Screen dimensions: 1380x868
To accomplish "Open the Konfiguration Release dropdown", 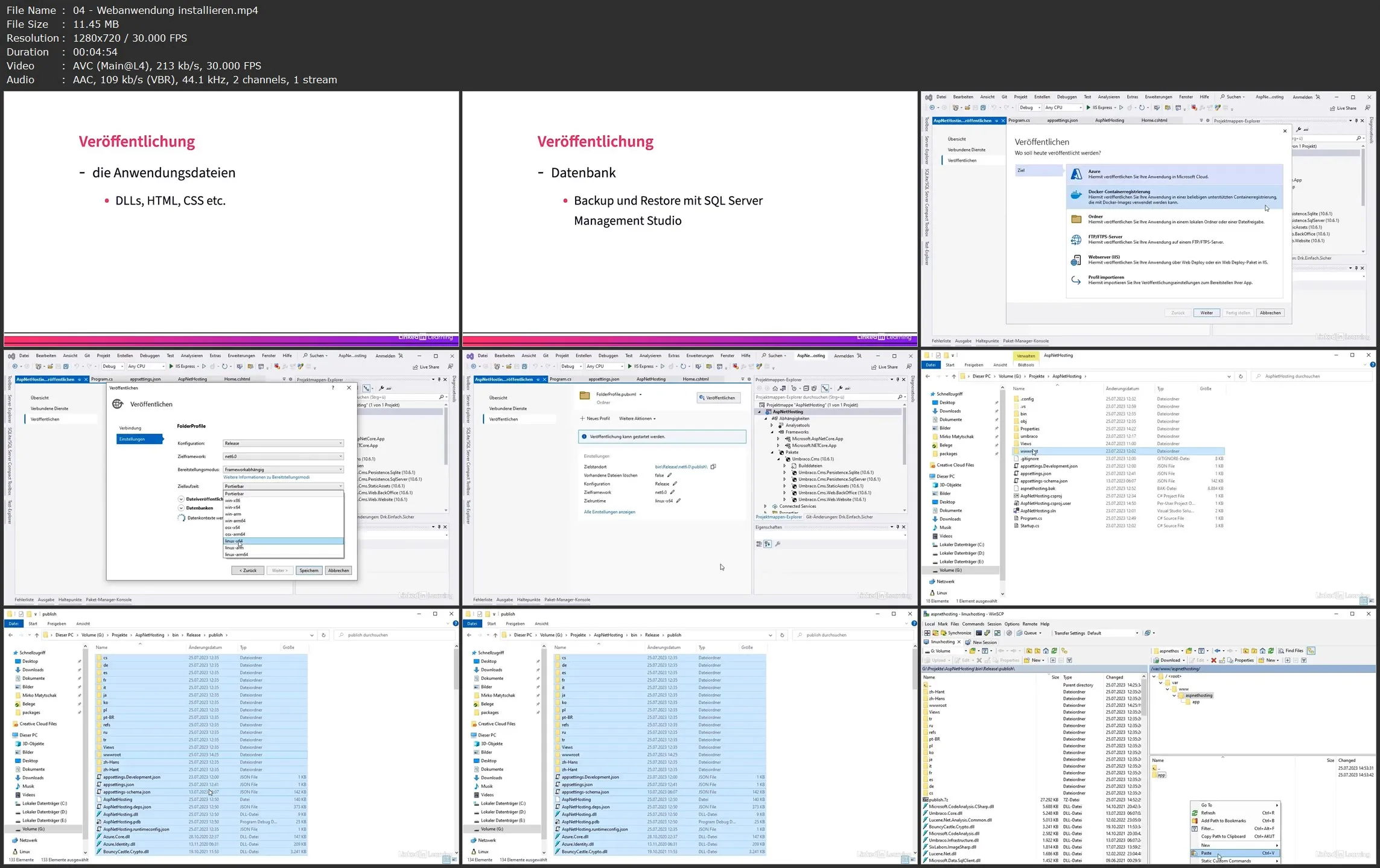I will coord(283,443).
